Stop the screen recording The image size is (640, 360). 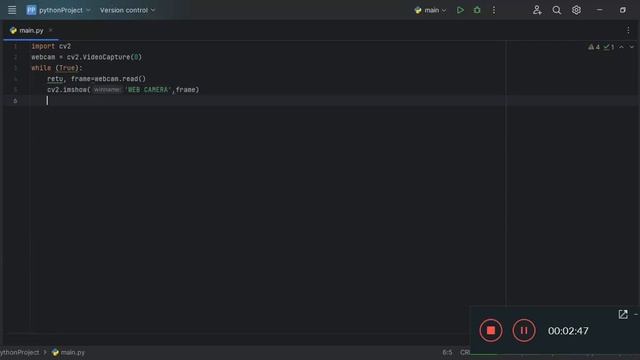(491, 331)
